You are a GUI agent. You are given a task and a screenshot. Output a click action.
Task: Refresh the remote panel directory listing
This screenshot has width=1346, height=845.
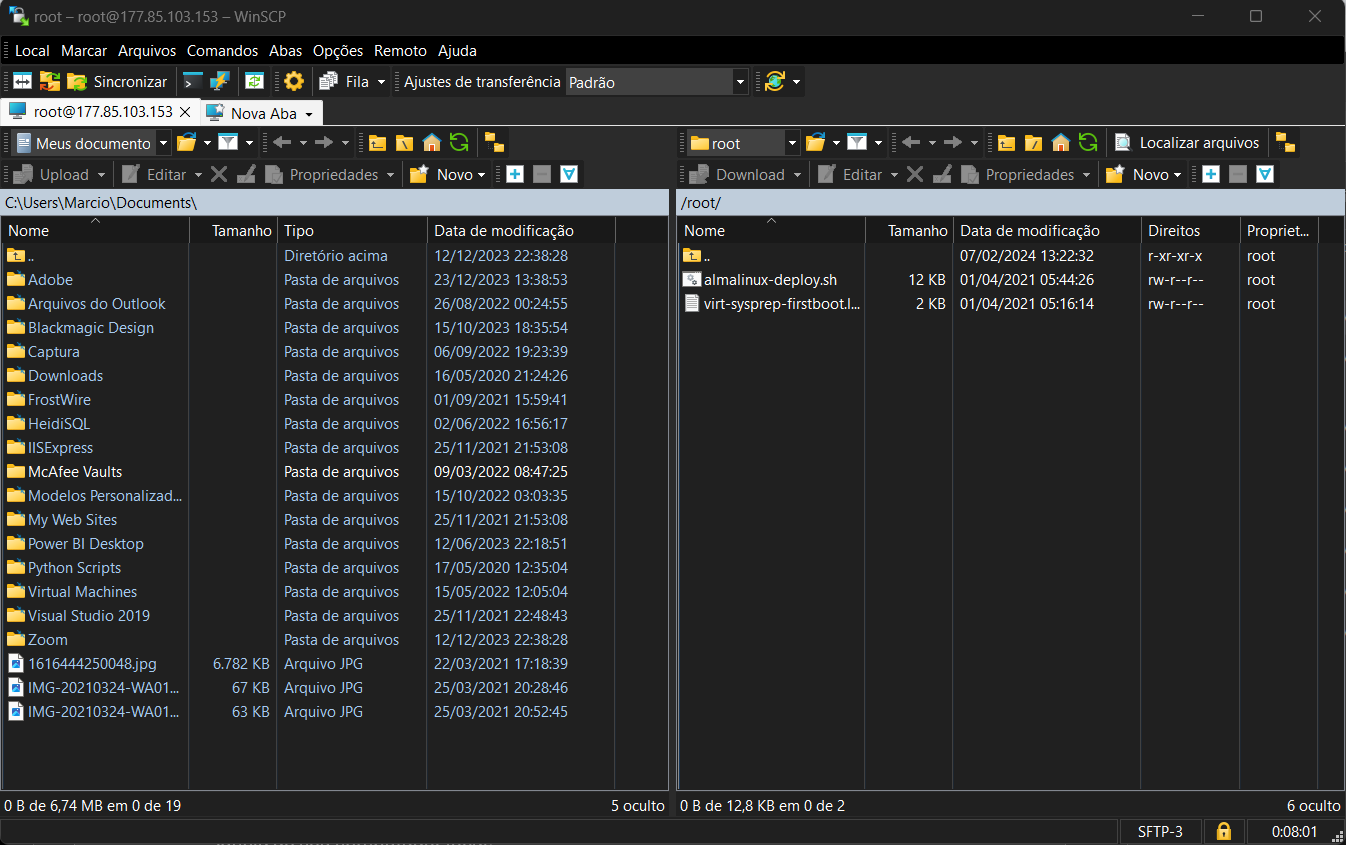coord(1088,143)
